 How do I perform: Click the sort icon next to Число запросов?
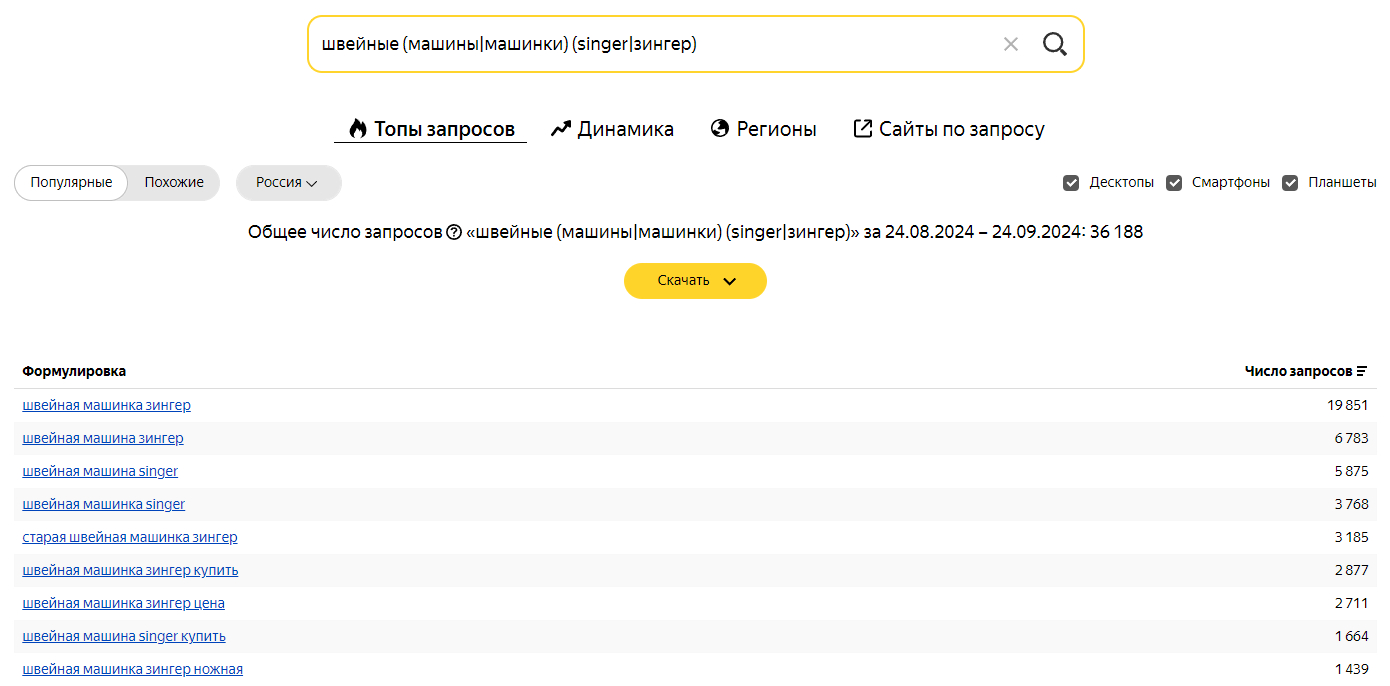(1362, 371)
